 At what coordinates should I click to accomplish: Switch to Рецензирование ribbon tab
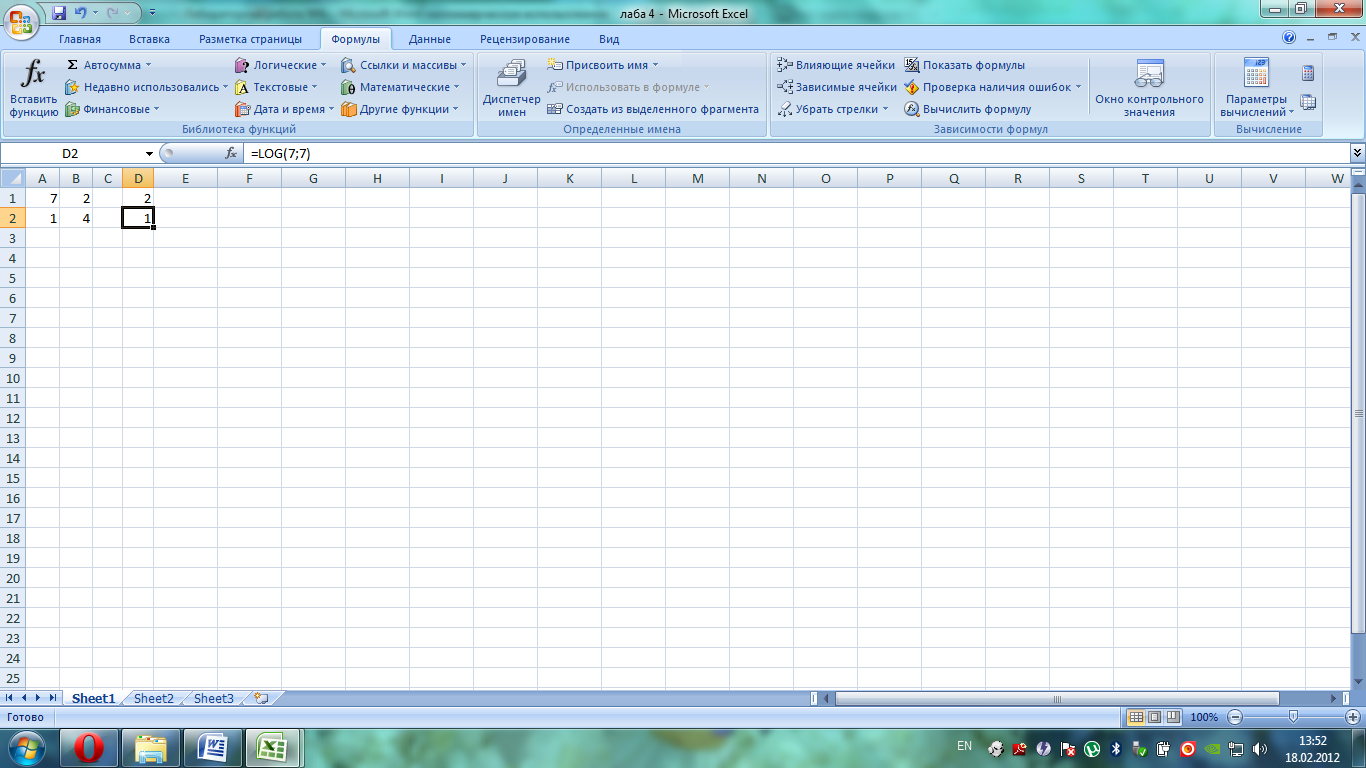(525, 39)
